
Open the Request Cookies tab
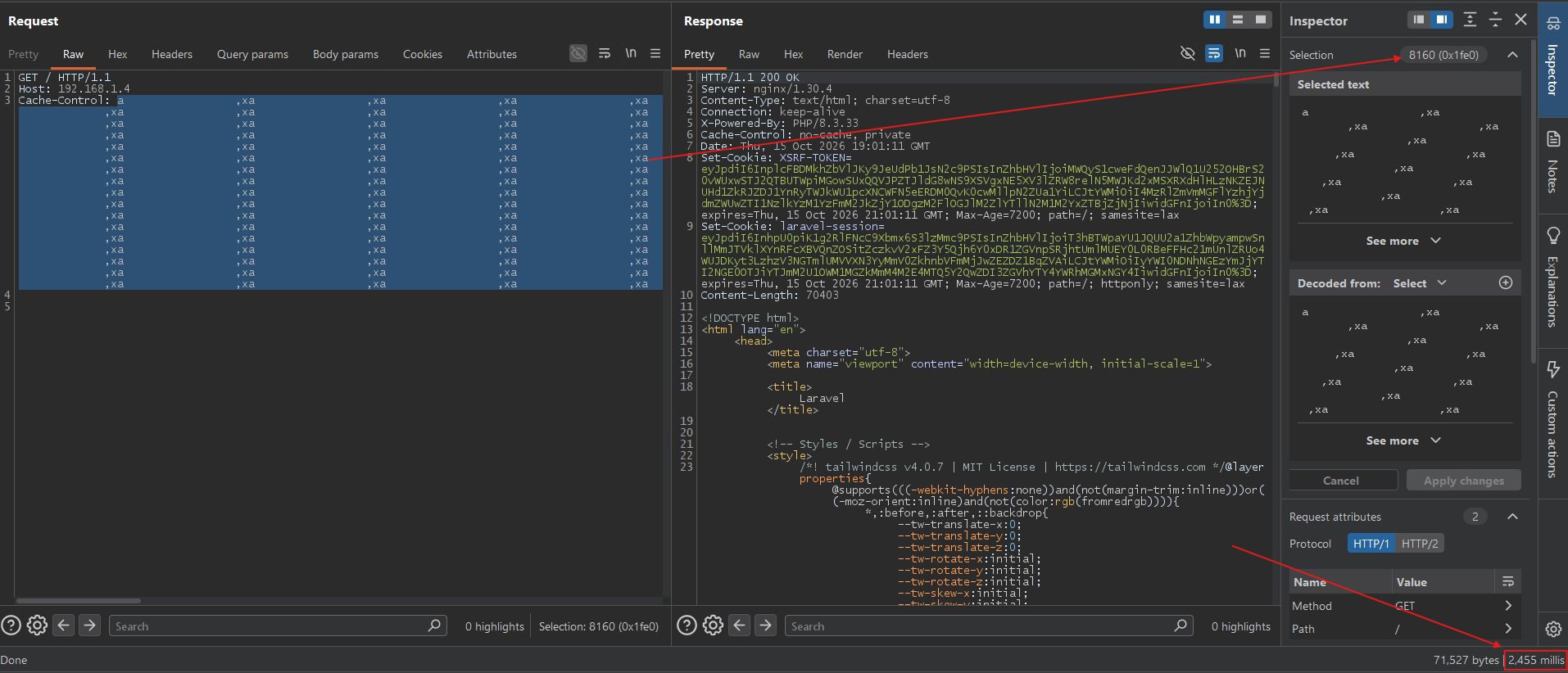point(423,54)
